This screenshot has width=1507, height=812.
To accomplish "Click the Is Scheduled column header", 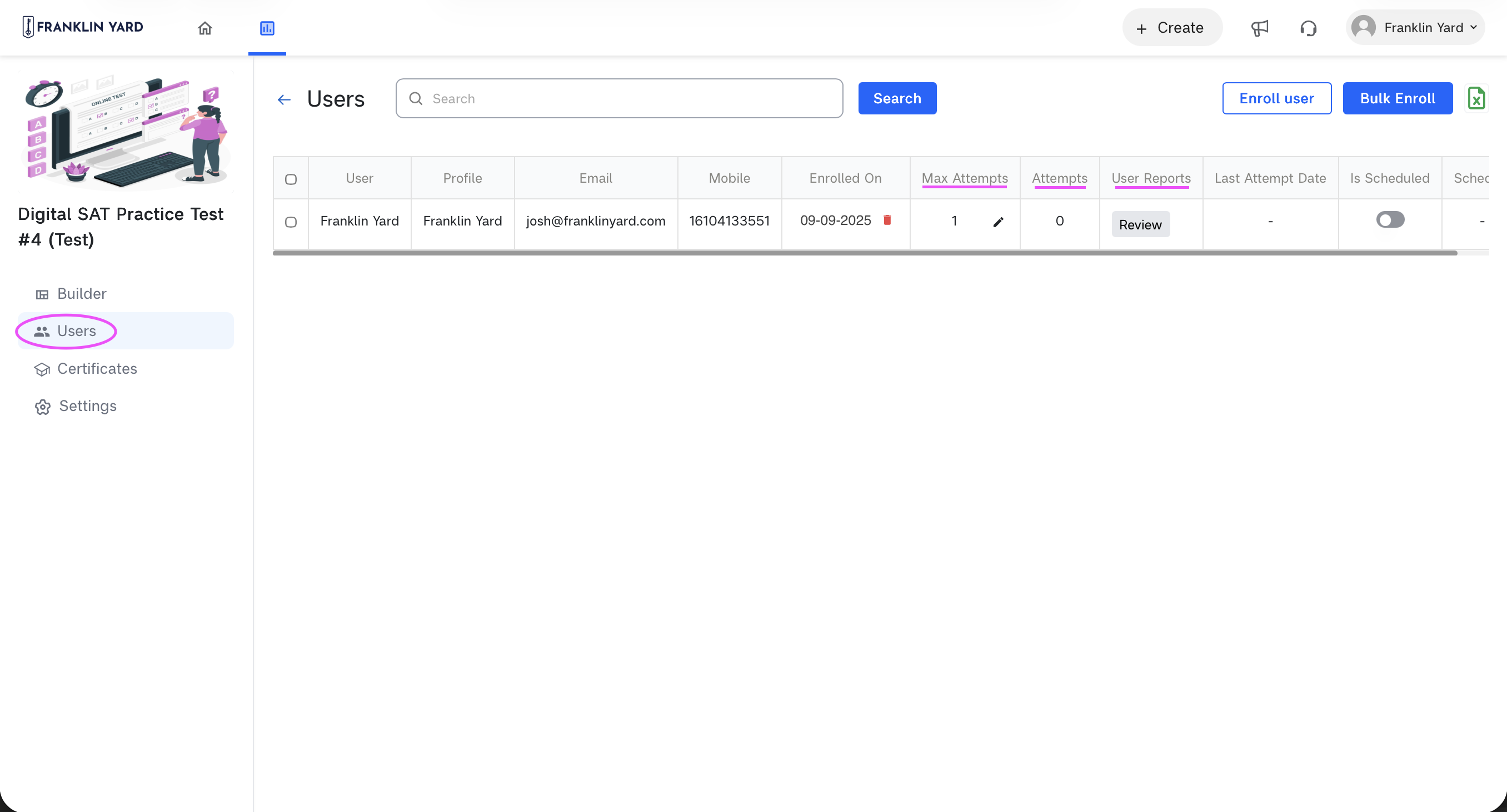I will [x=1389, y=178].
